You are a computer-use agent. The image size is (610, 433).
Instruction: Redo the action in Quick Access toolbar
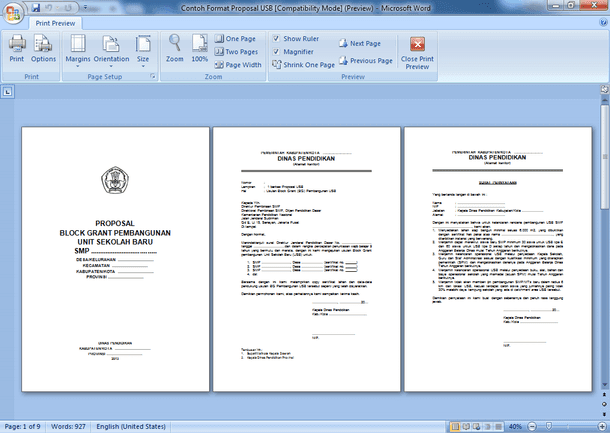click(x=68, y=7)
